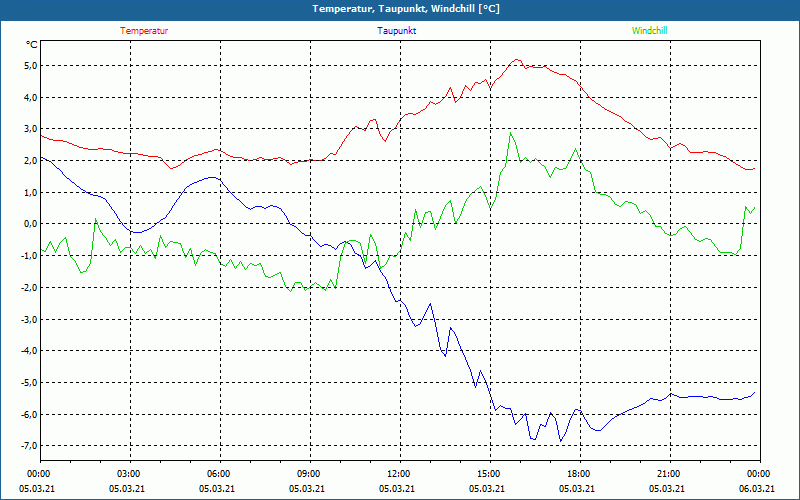The image size is (800, 500).
Task: Click the -4,0 y-axis value
Action: [x=29, y=351]
